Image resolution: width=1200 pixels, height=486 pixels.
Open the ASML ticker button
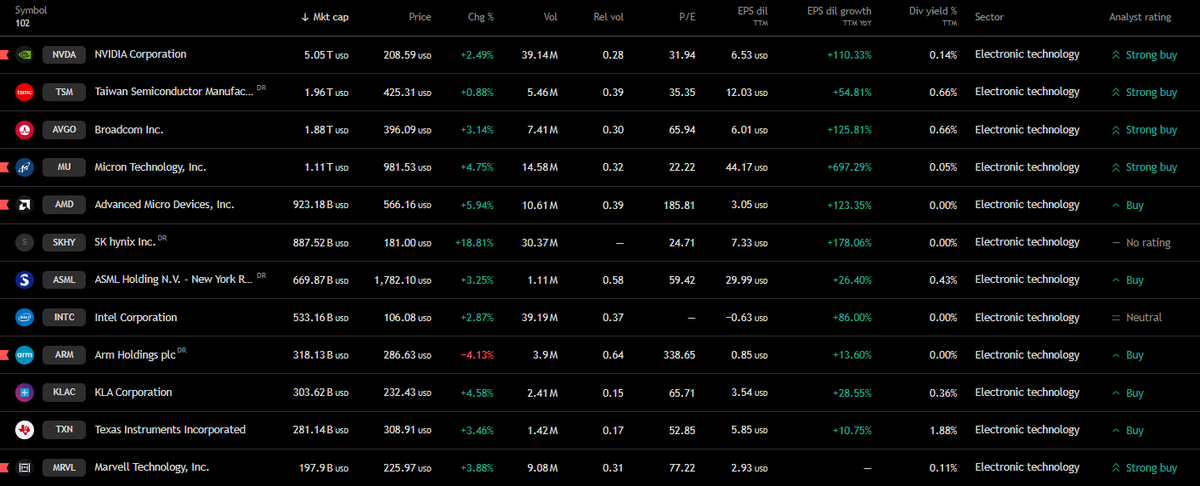coord(64,280)
